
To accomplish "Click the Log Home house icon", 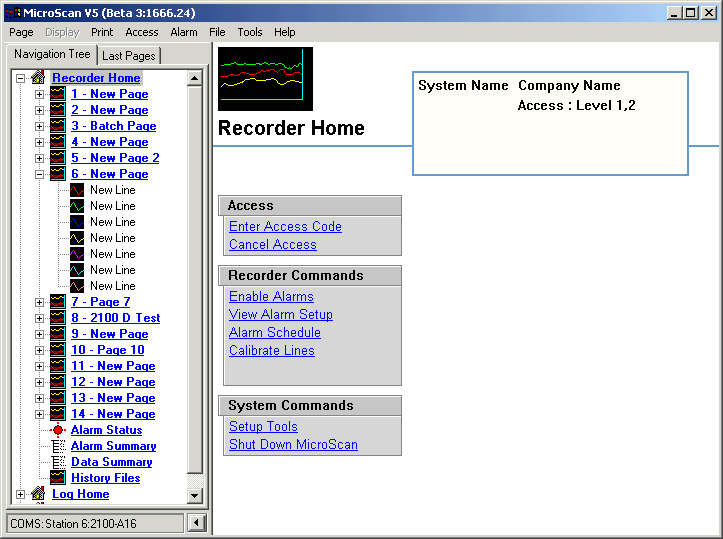I will coord(38,493).
